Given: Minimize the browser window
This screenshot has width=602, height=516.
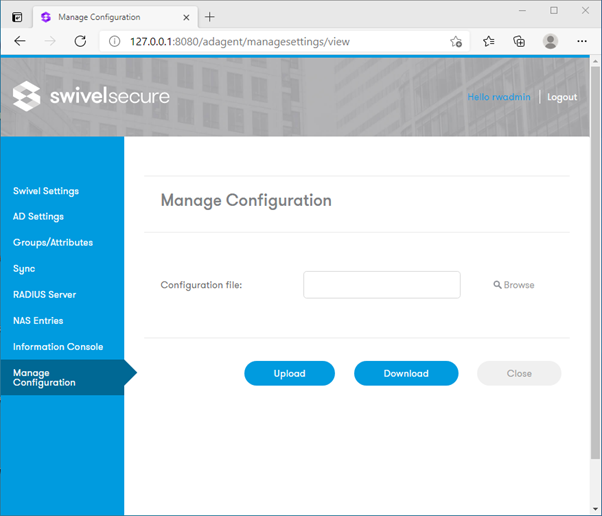Looking at the screenshot, I should pyautogui.click(x=522, y=11).
